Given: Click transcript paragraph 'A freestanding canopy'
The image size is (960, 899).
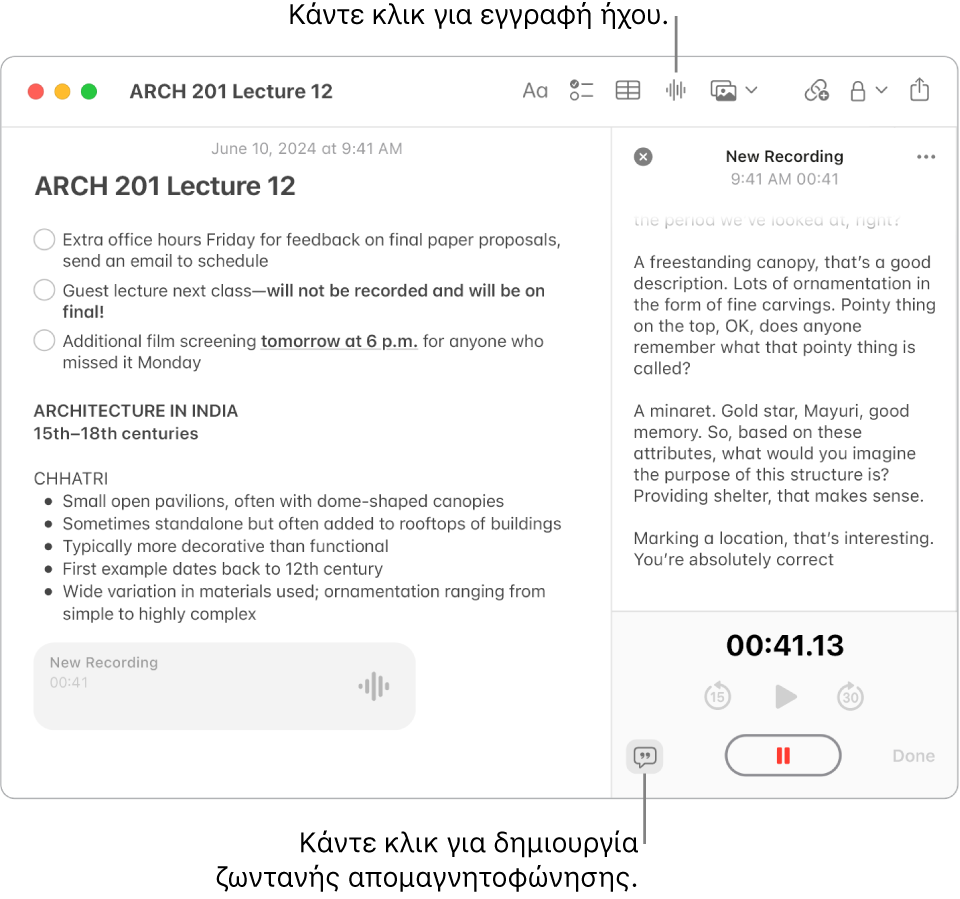Looking at the screenshot, I should [x=784, y=315].
